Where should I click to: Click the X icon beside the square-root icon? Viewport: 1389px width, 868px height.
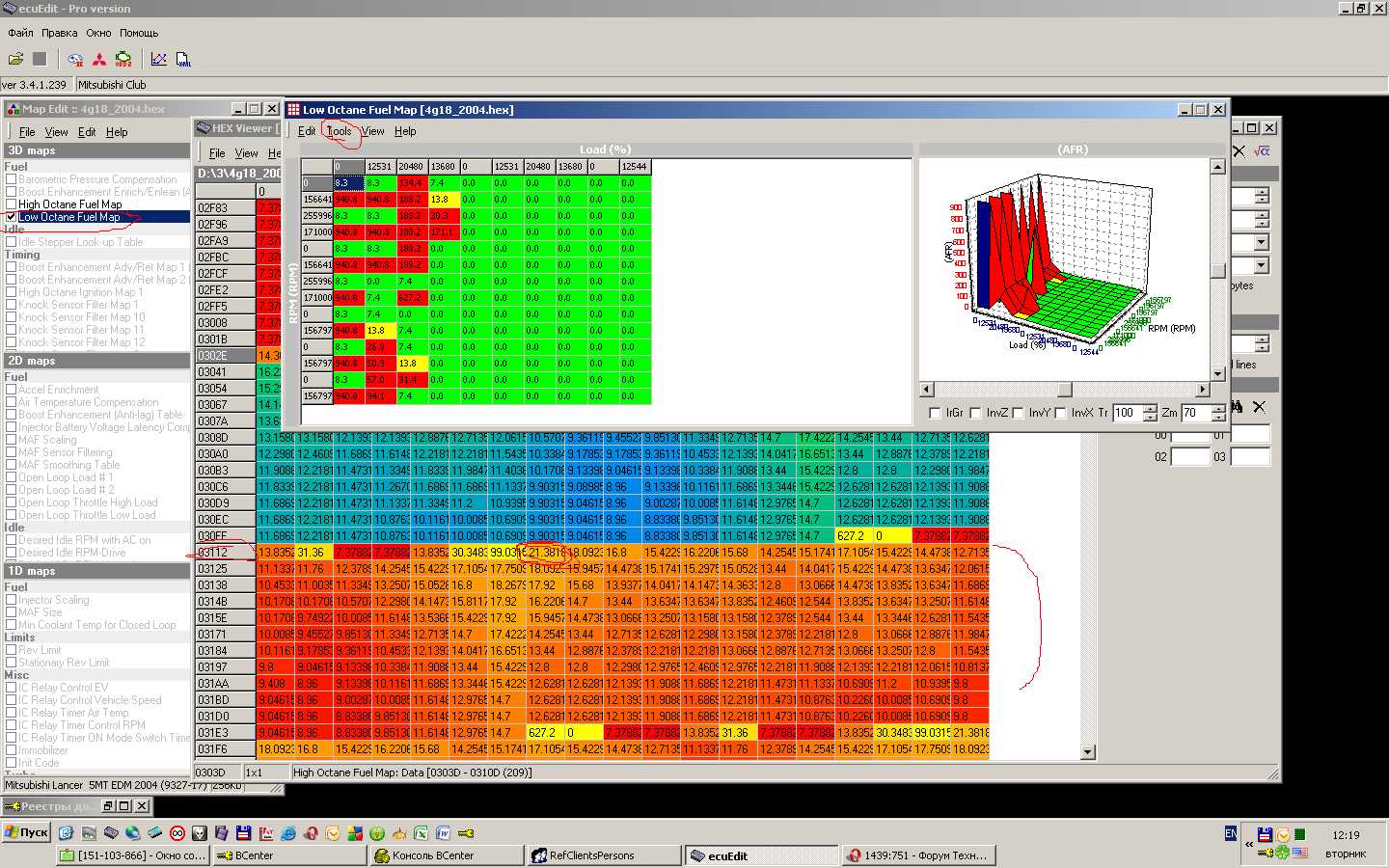pyautogui.click(x=1240, y=150)
